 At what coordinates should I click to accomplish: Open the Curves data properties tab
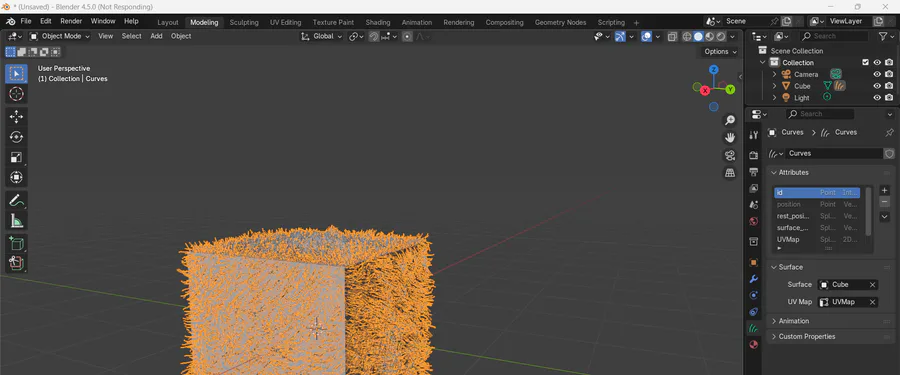coord(754,328)
